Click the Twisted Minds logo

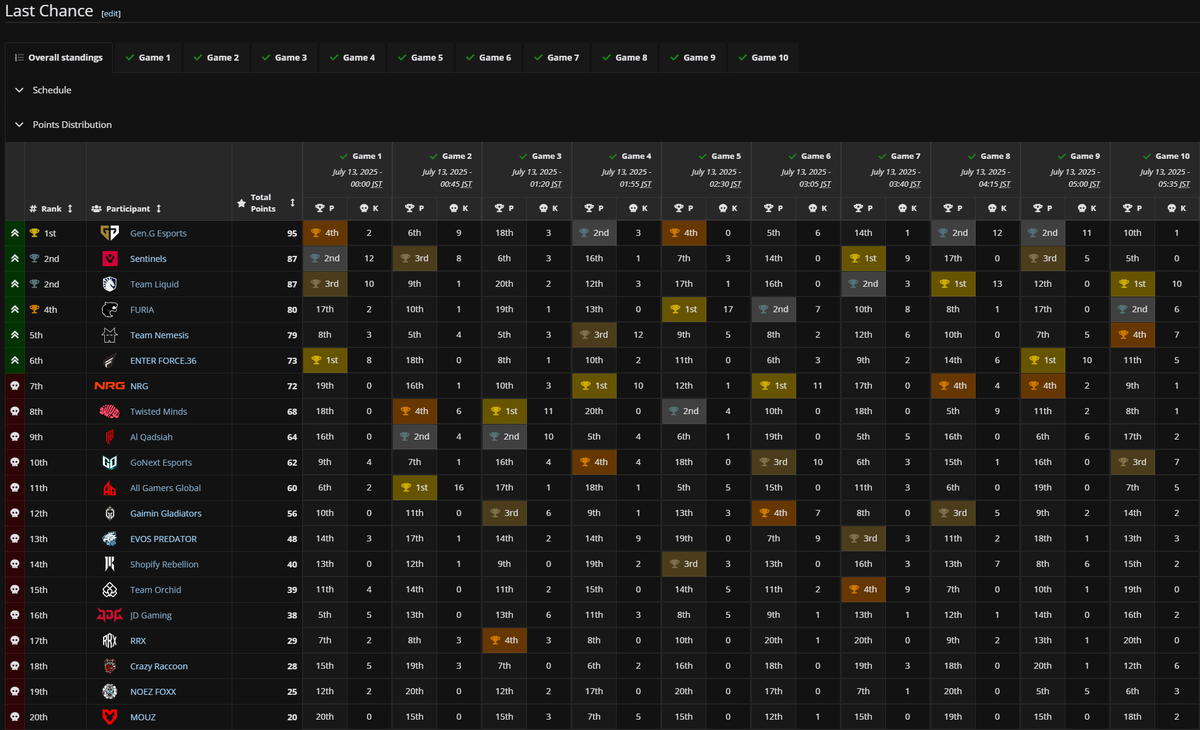[x=109, y=412]
